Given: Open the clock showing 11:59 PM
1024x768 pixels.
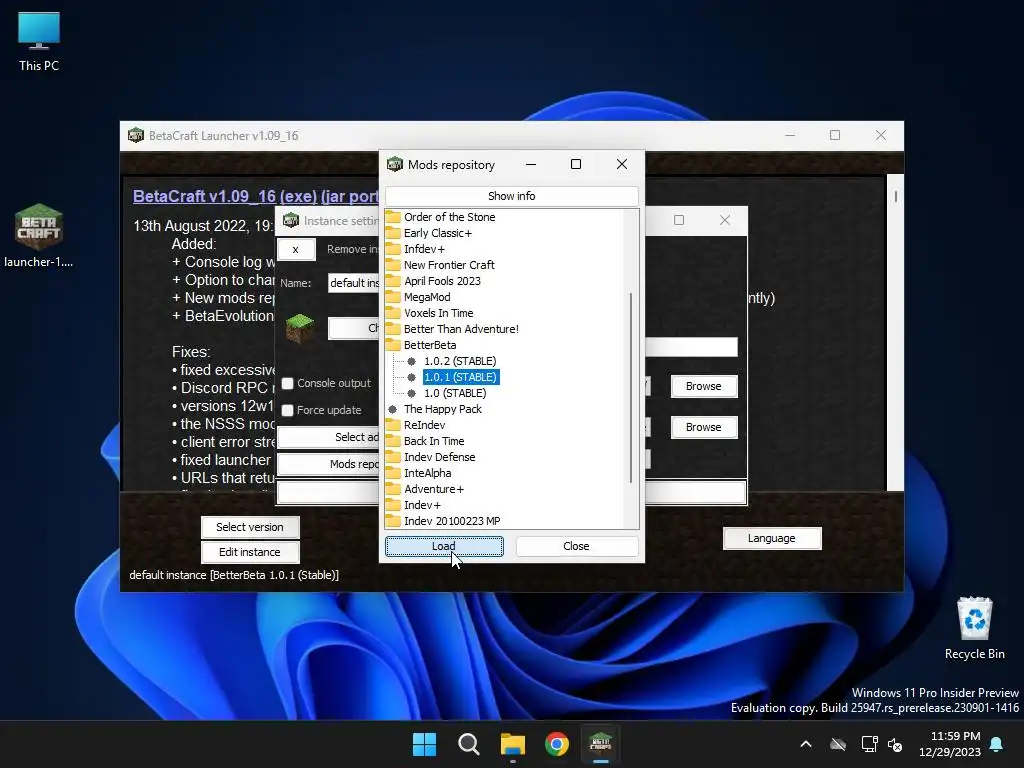Looking at the screenshot, I should point(950,744).
